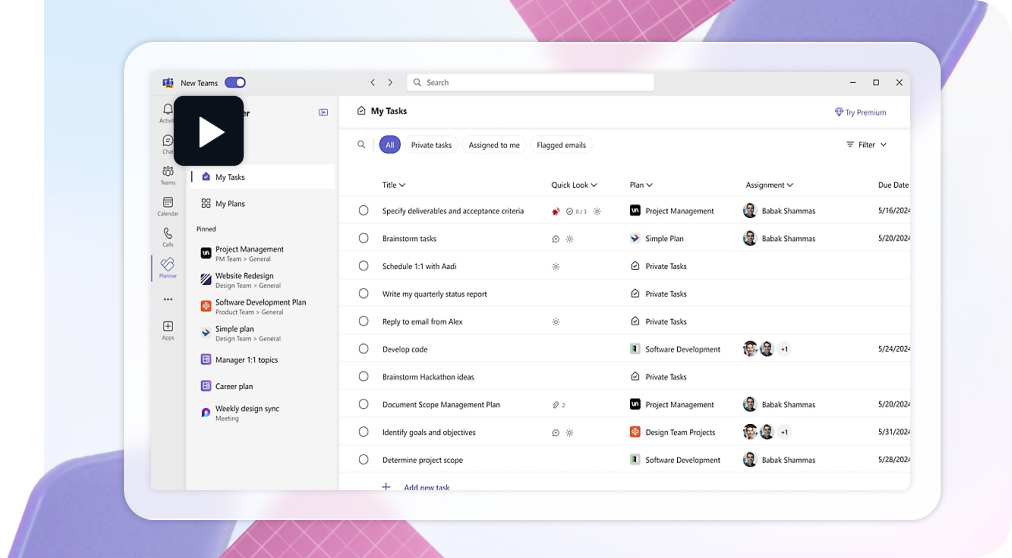Open Planner app in the sidebar

[x=168, y=268]
